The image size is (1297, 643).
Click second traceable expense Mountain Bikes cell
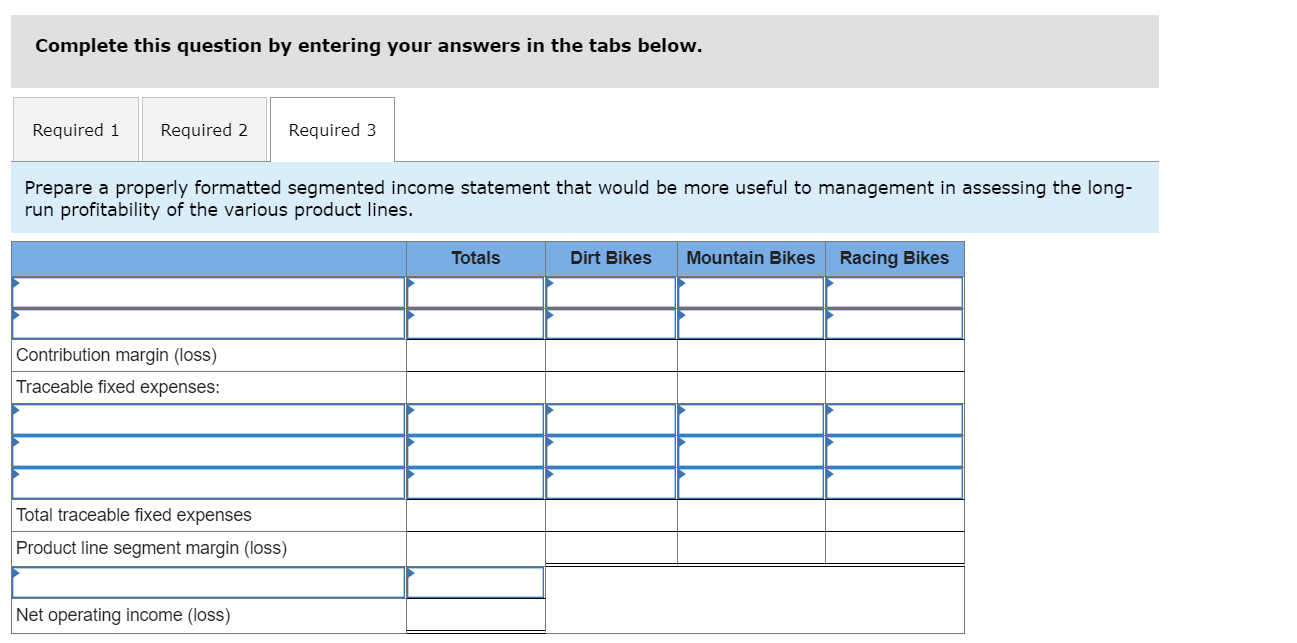751,451
